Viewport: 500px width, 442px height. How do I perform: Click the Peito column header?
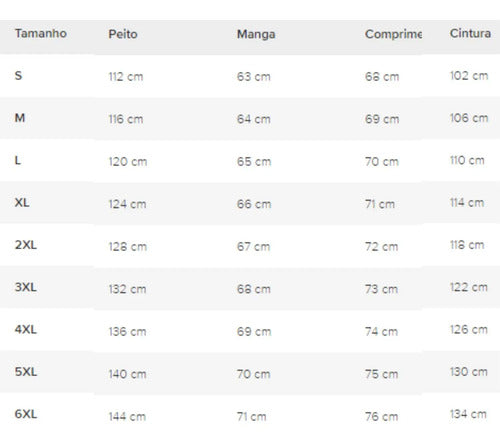[x=123, y=34]
